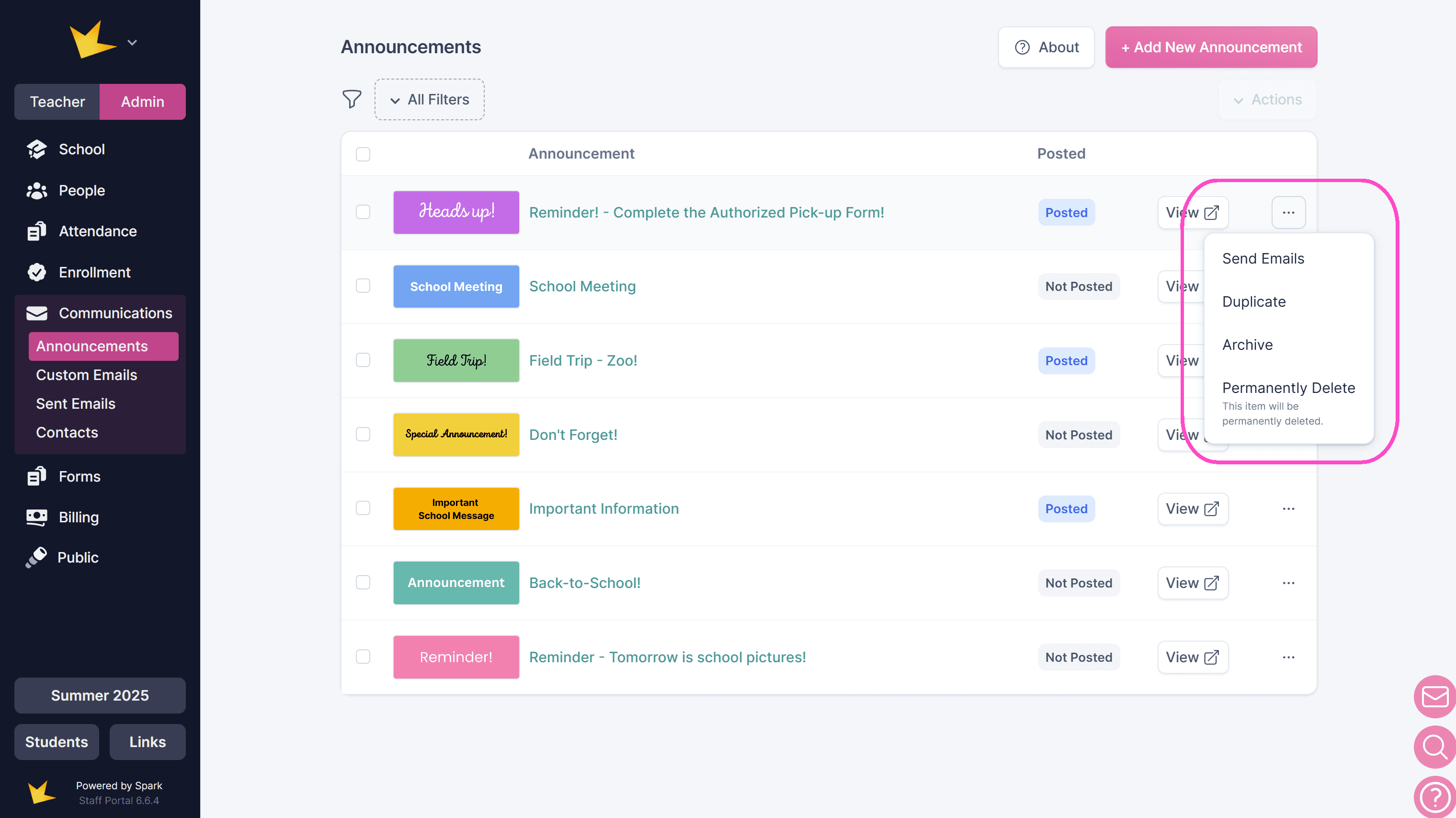Click the Enrollment badge icon
The width and height of the screenshot is (1456, 818).
[37, 272]
